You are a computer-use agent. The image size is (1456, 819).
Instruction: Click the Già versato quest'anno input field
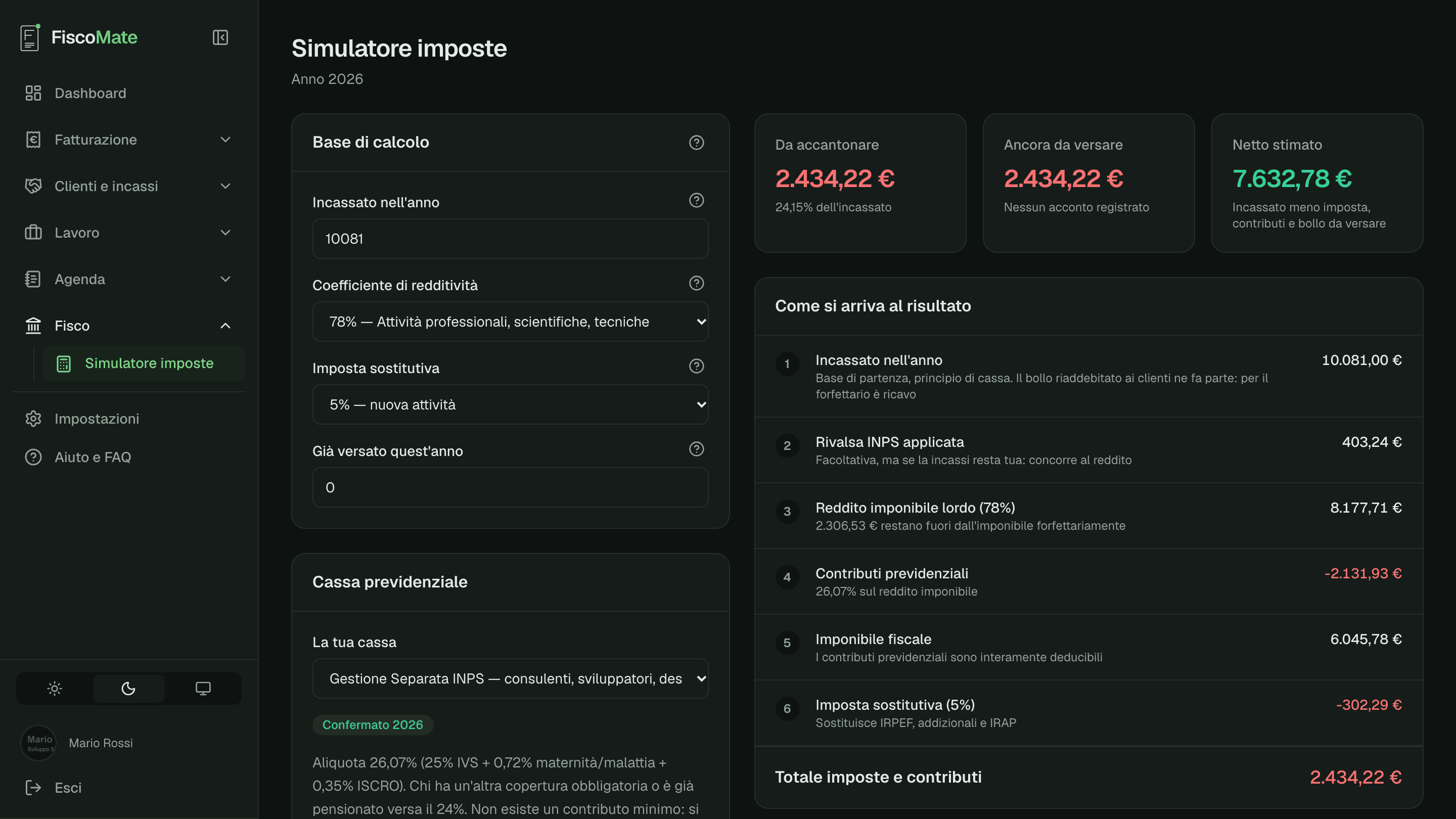tap(511, 488)
